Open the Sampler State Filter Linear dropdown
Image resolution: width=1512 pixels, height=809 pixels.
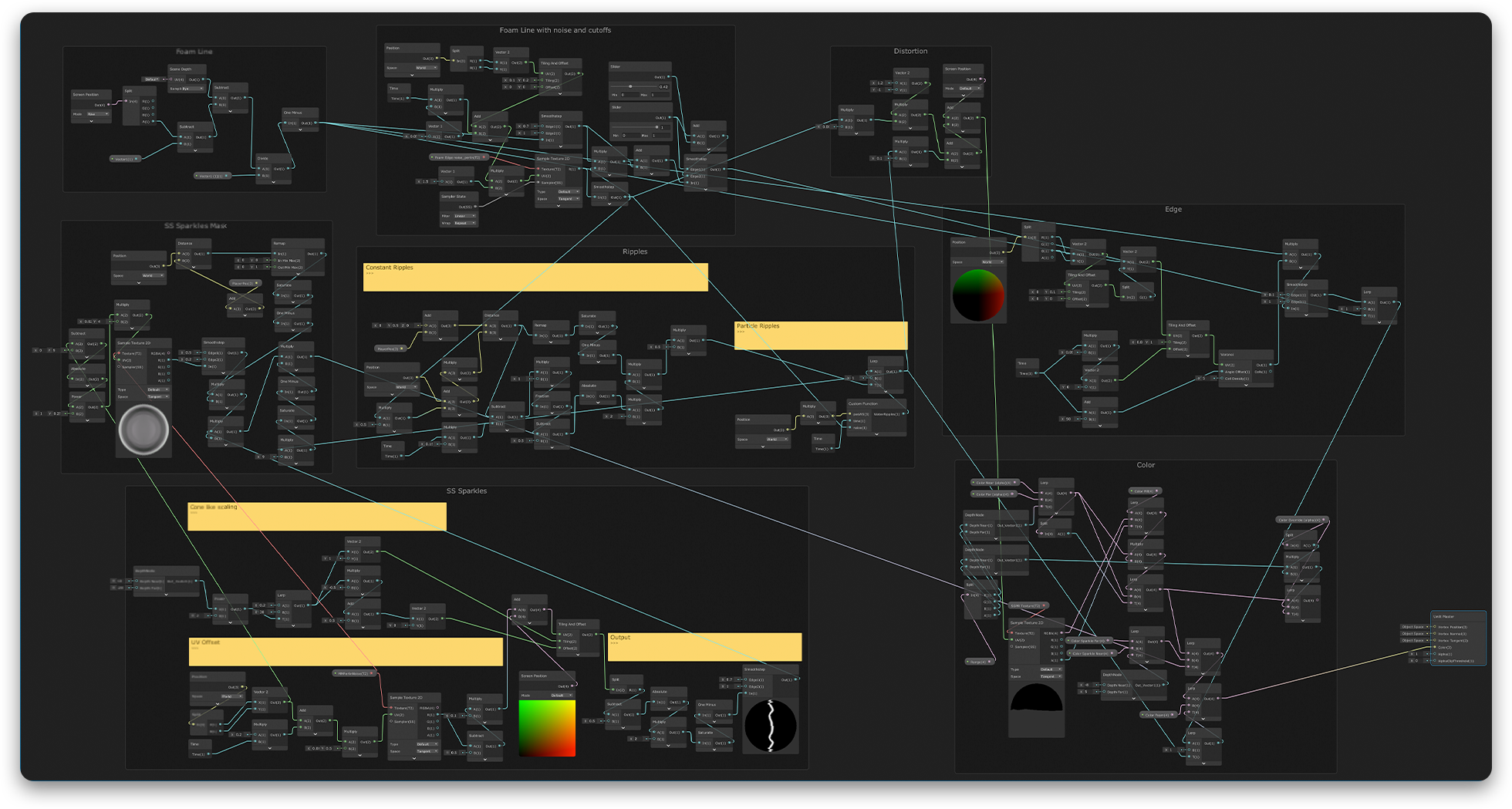(465, 216)
